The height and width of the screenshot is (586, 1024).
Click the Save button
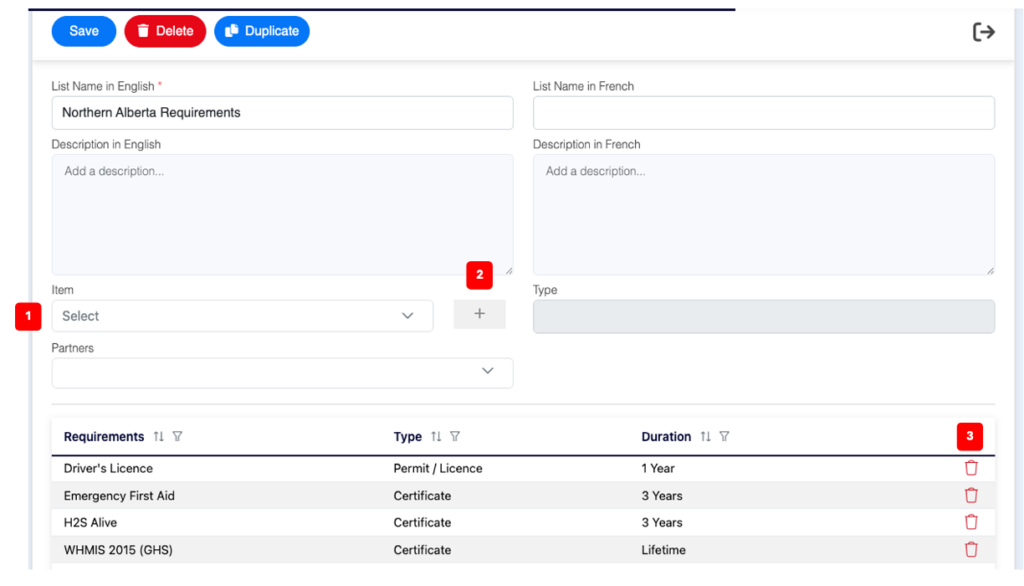point(84,31)
